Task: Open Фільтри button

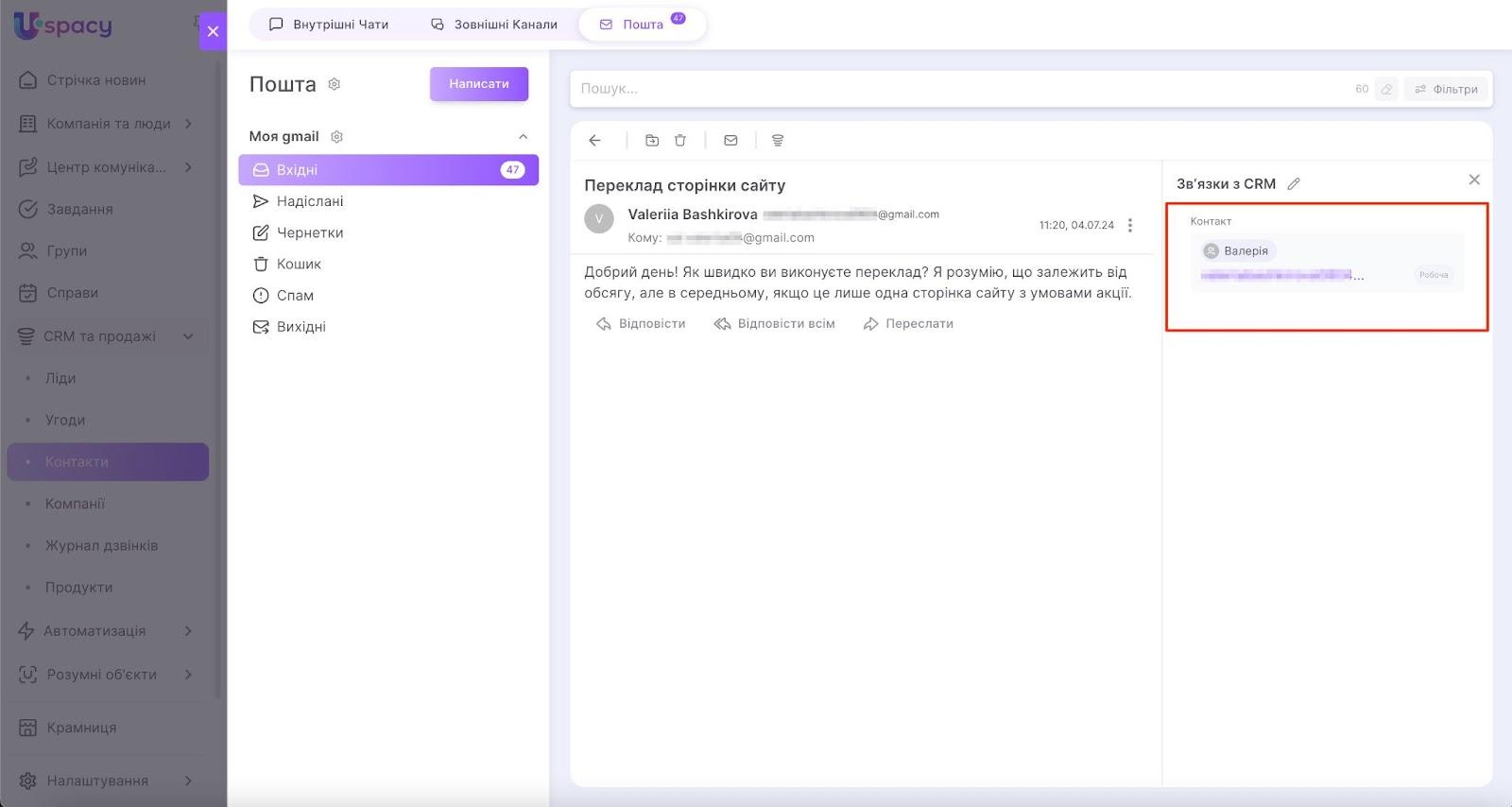Action: (1446, 89)
